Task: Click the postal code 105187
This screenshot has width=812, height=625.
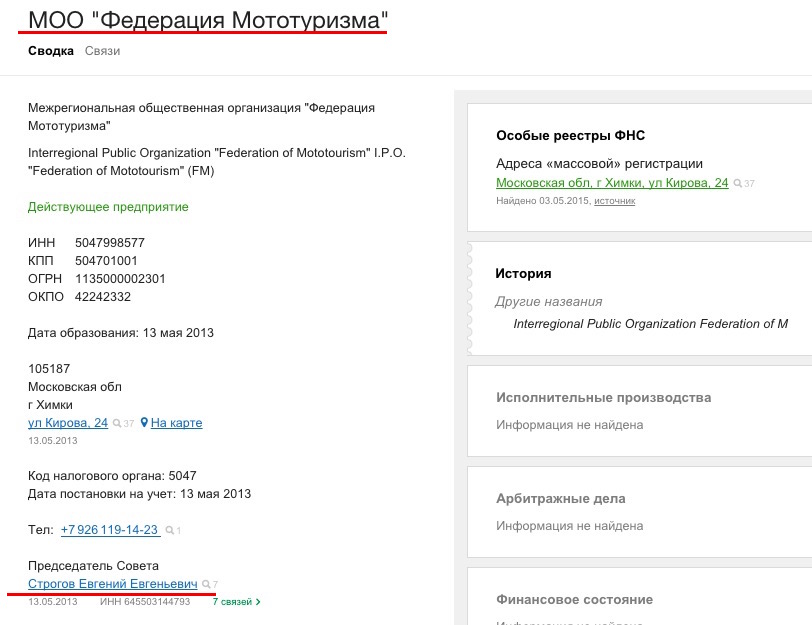Action: click(49, 369)
